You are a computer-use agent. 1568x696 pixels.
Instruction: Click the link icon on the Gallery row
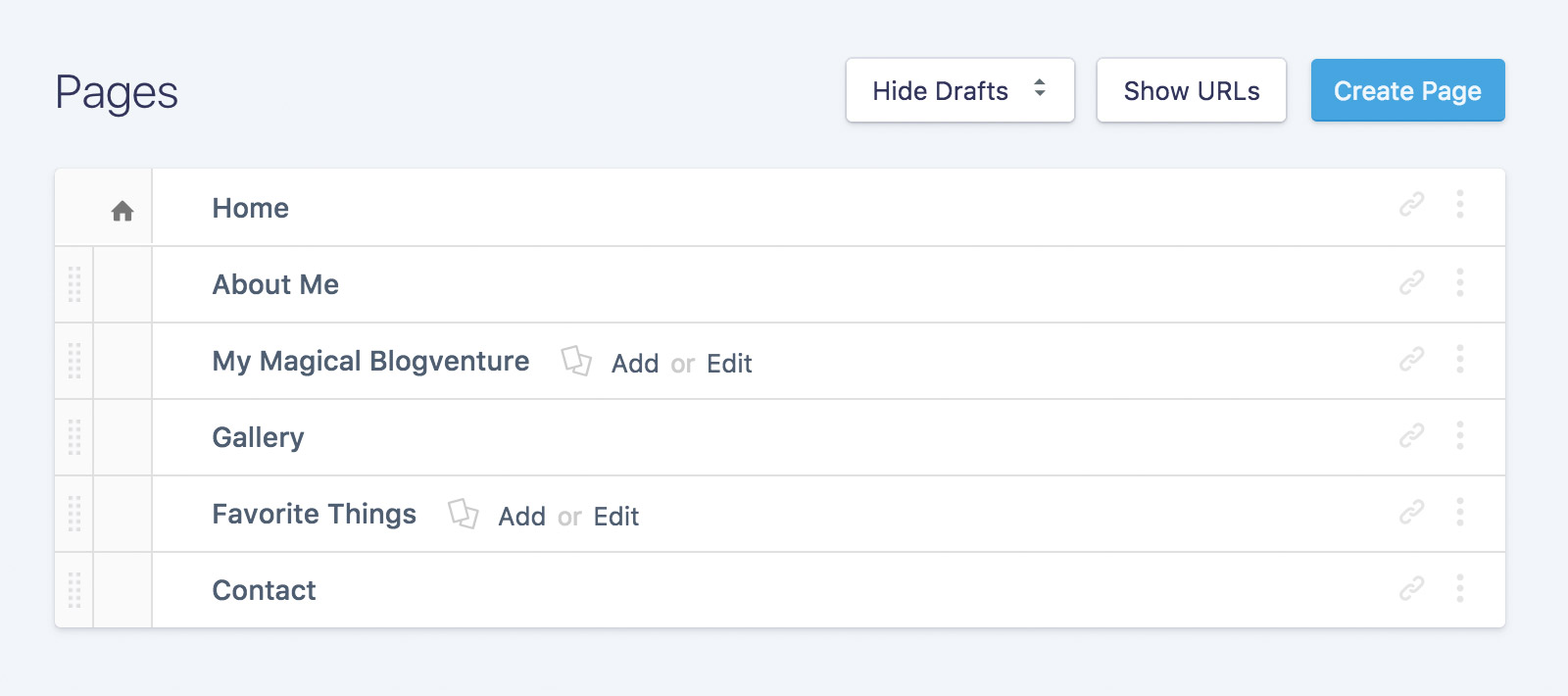[x=1409, y=437]
